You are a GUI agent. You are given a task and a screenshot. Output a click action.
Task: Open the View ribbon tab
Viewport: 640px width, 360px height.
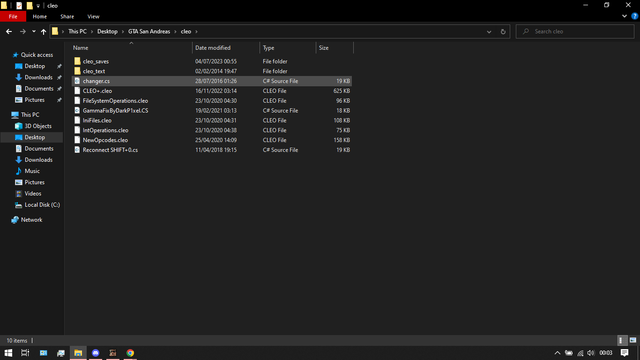[93, 16]
